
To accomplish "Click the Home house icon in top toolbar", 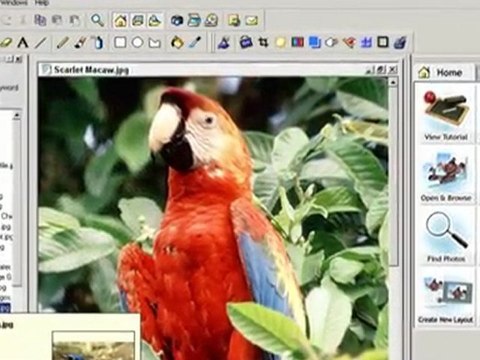I will [120, 21].
